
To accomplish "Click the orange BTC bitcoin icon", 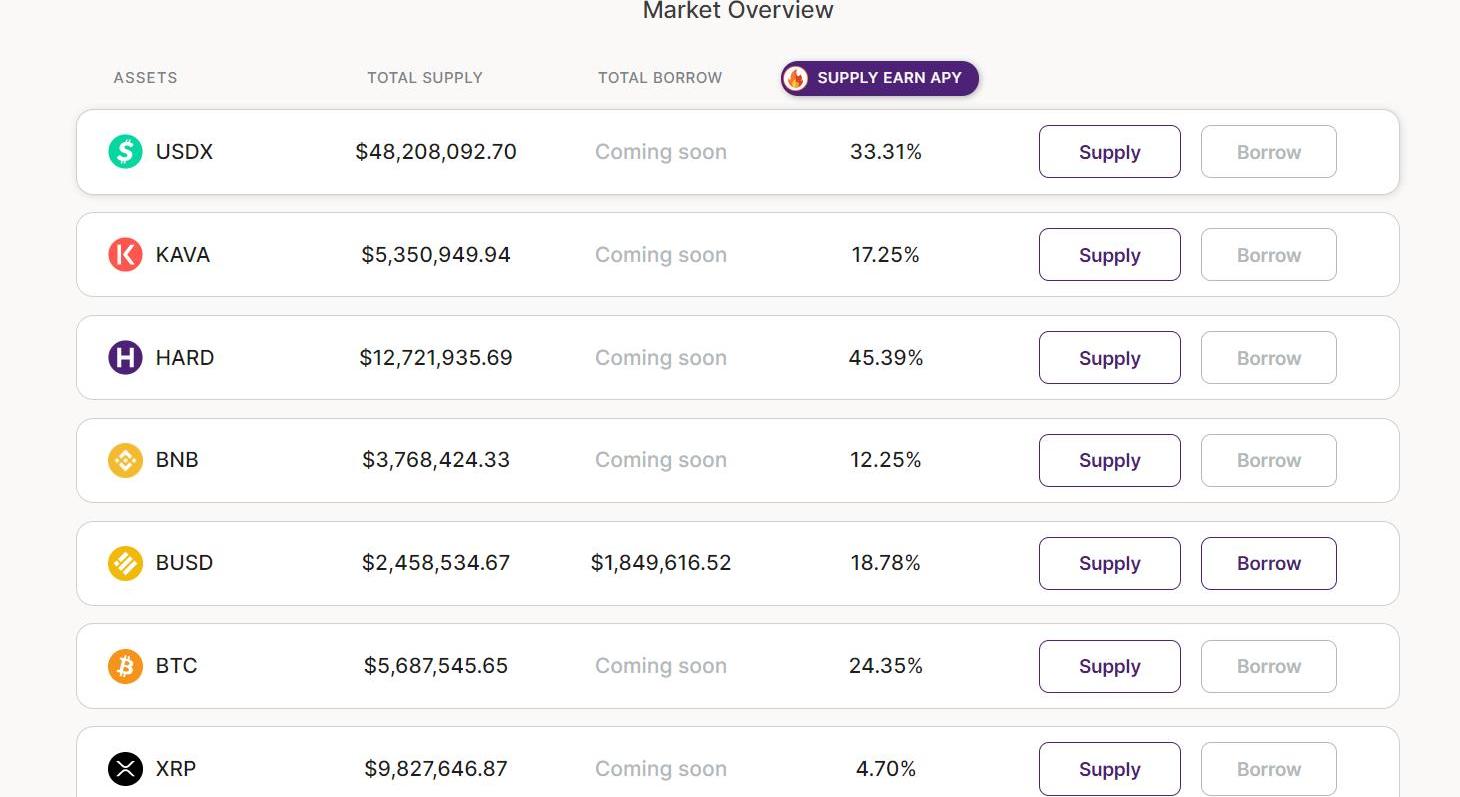I will [x=125, y=666].
